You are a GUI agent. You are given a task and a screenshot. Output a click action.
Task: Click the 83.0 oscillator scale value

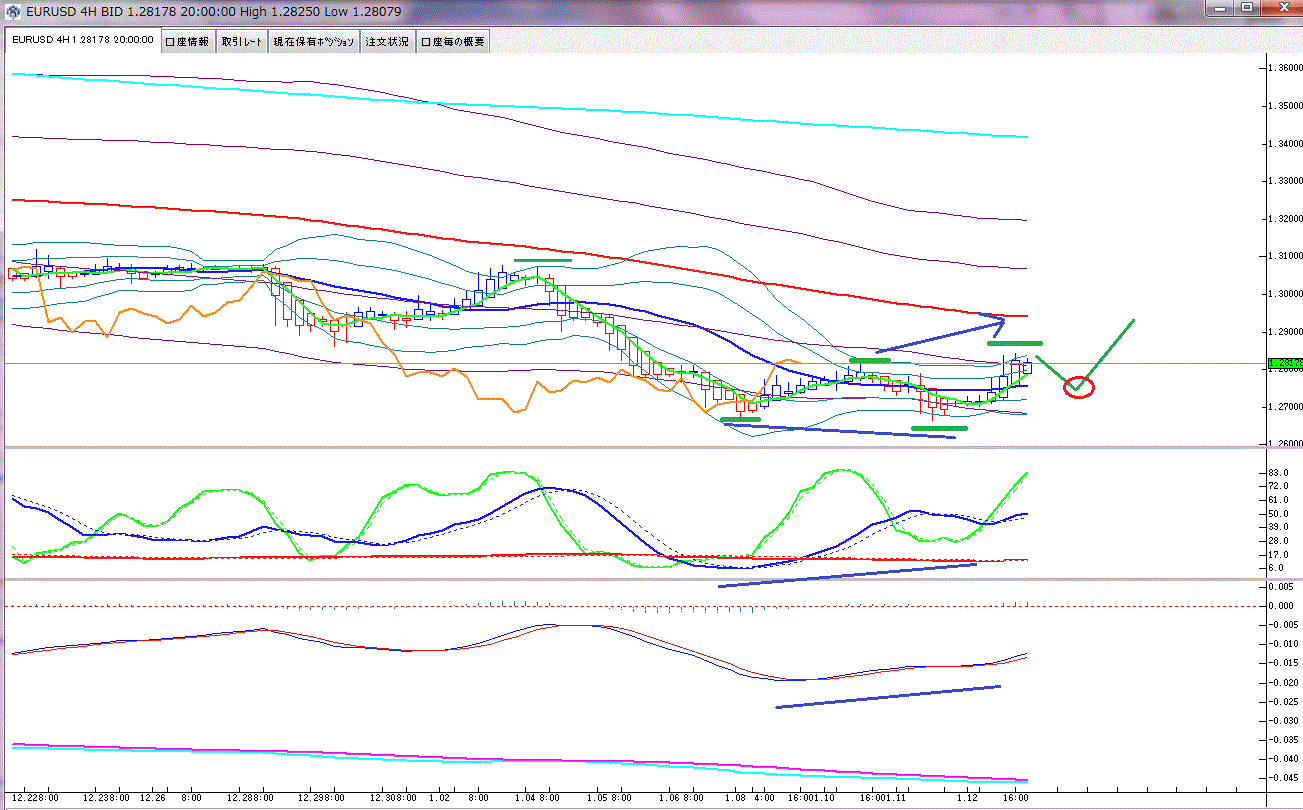(1277, 472)
